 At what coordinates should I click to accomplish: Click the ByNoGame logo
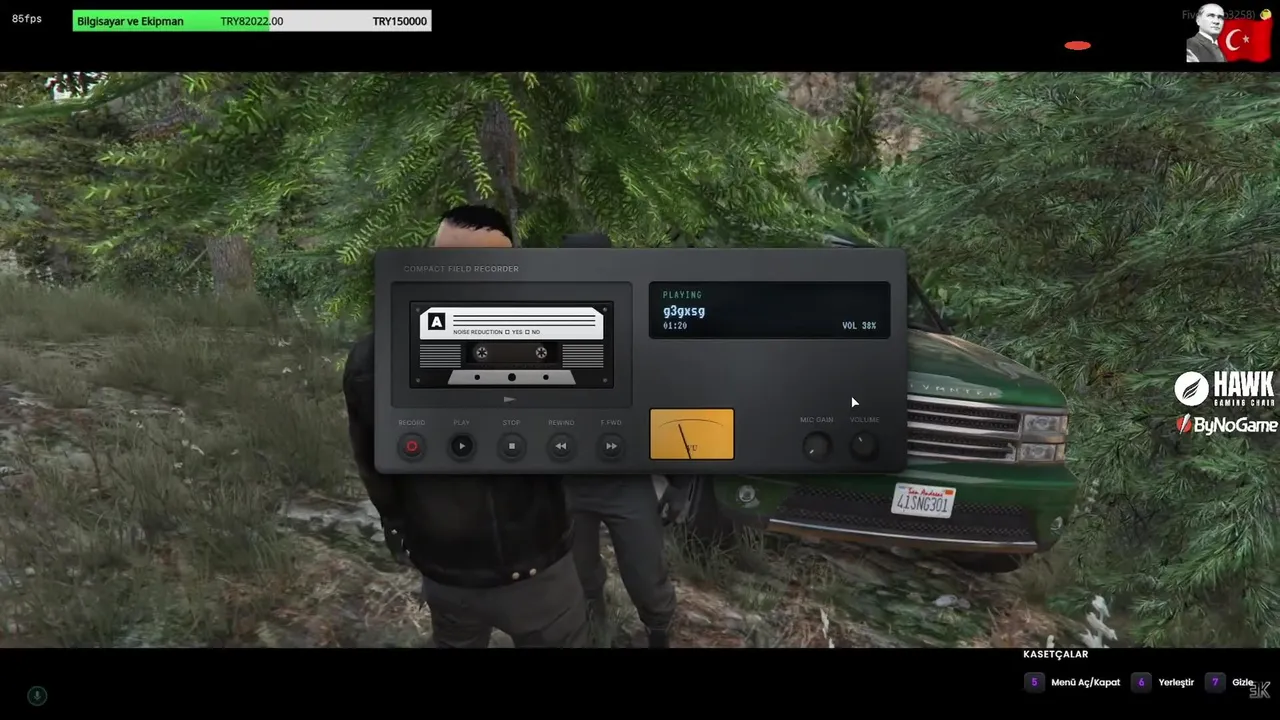(x=1227, y=425)
